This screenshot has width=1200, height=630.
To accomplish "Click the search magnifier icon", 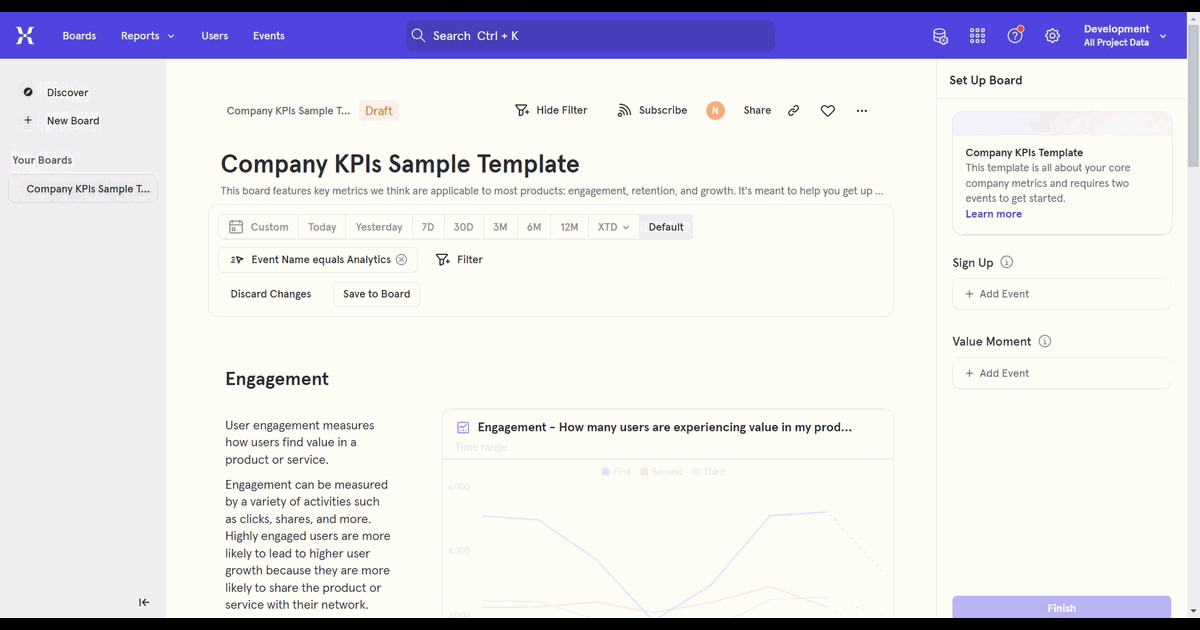I will (419, 36).
